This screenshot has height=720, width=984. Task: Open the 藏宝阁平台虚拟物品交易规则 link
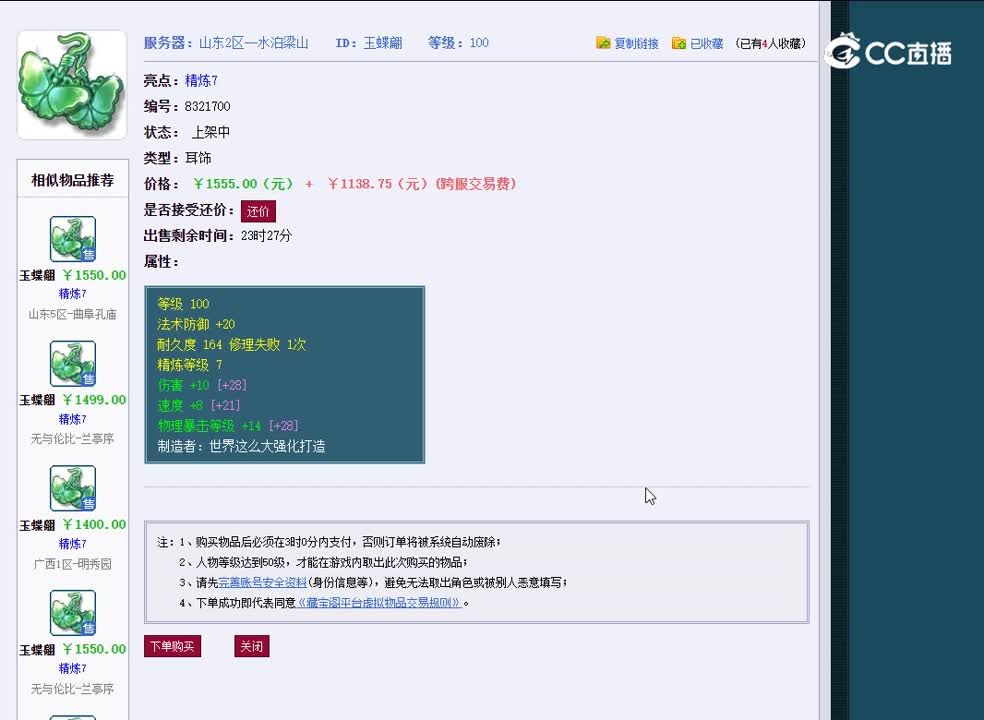tap(379, 603)
